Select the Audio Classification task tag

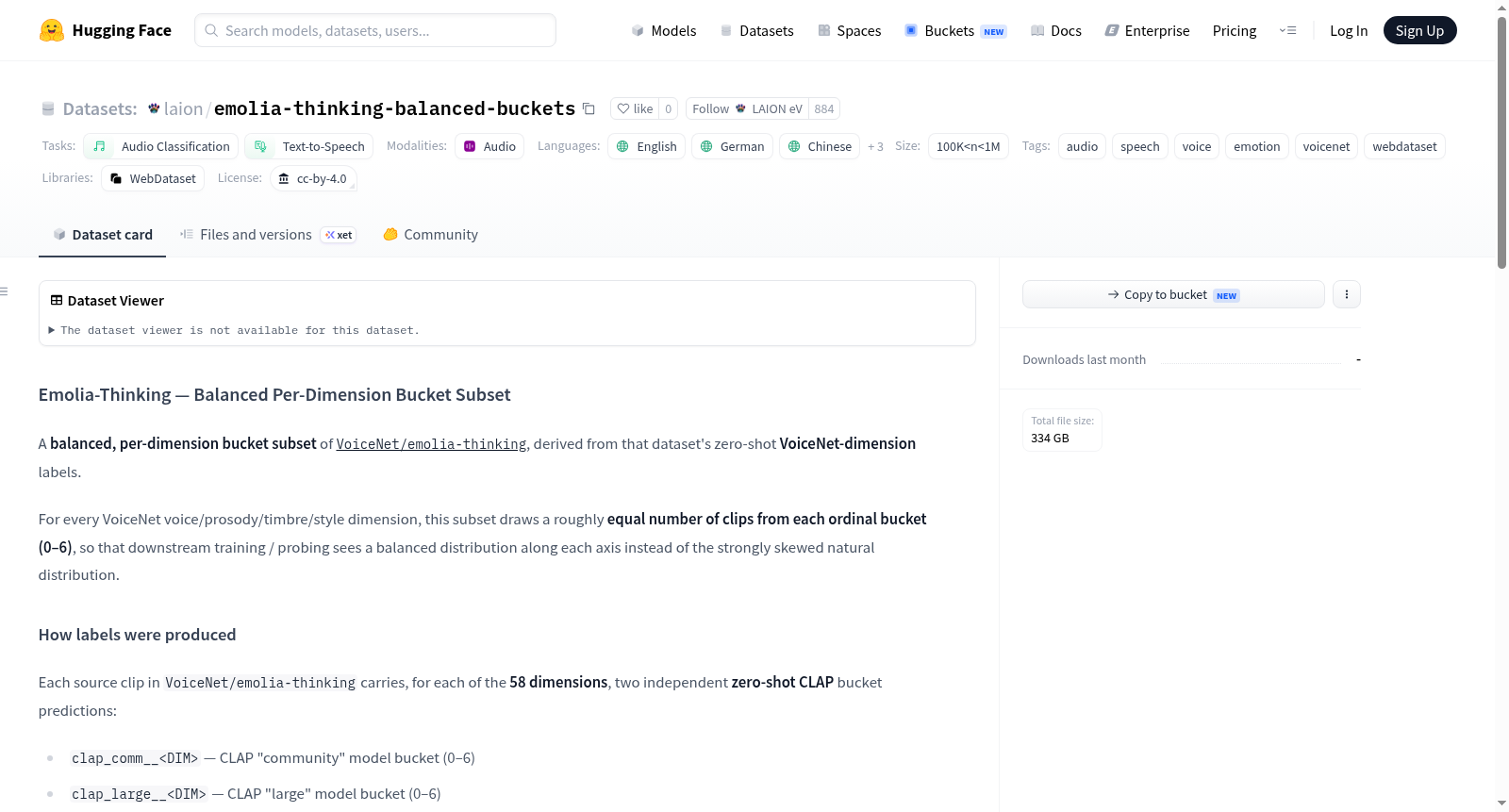point(160,146)
